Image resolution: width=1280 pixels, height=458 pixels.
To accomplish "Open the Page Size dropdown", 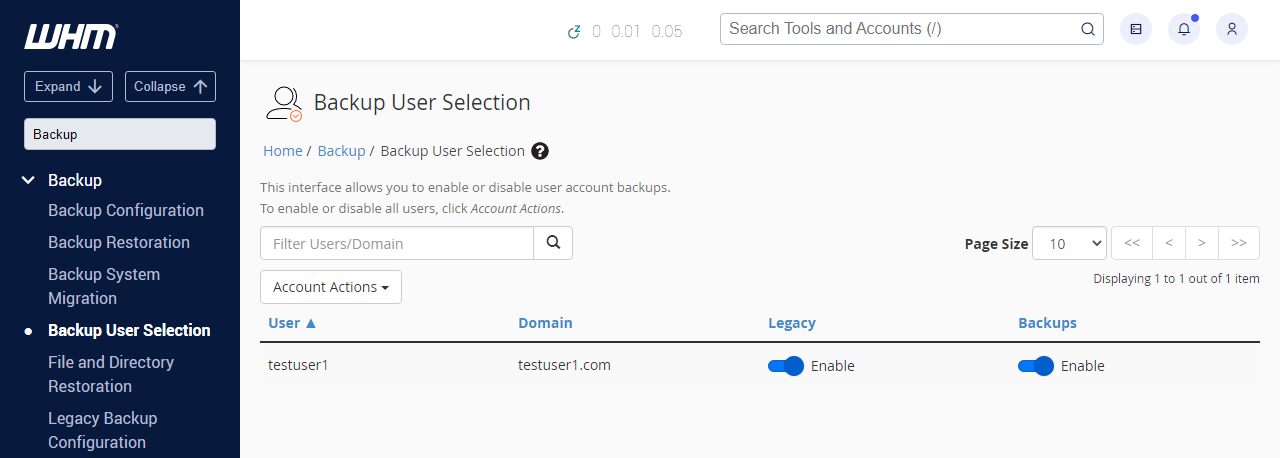I will (x=1069, y=243).
